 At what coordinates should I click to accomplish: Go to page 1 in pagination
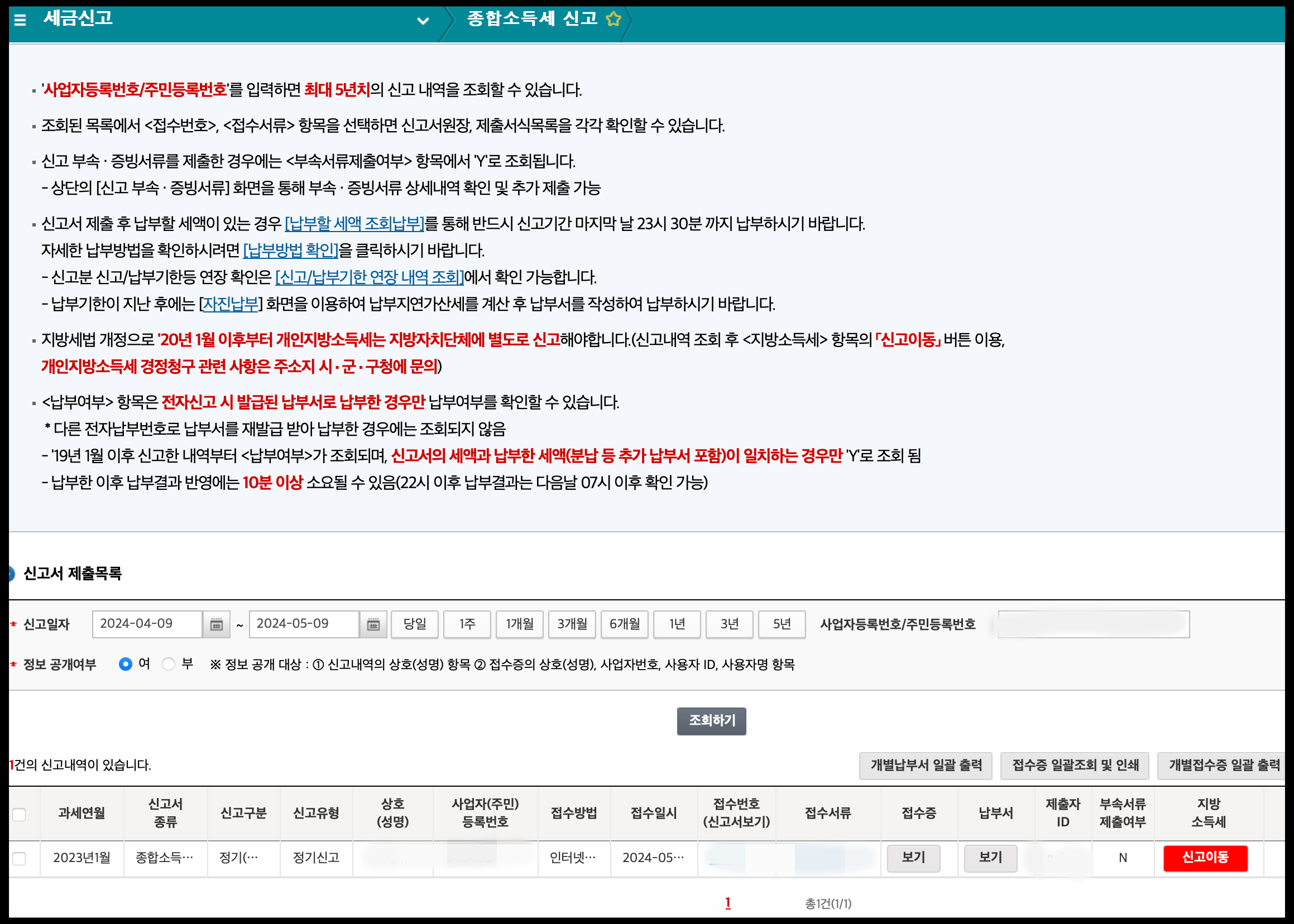click(727, 903)
